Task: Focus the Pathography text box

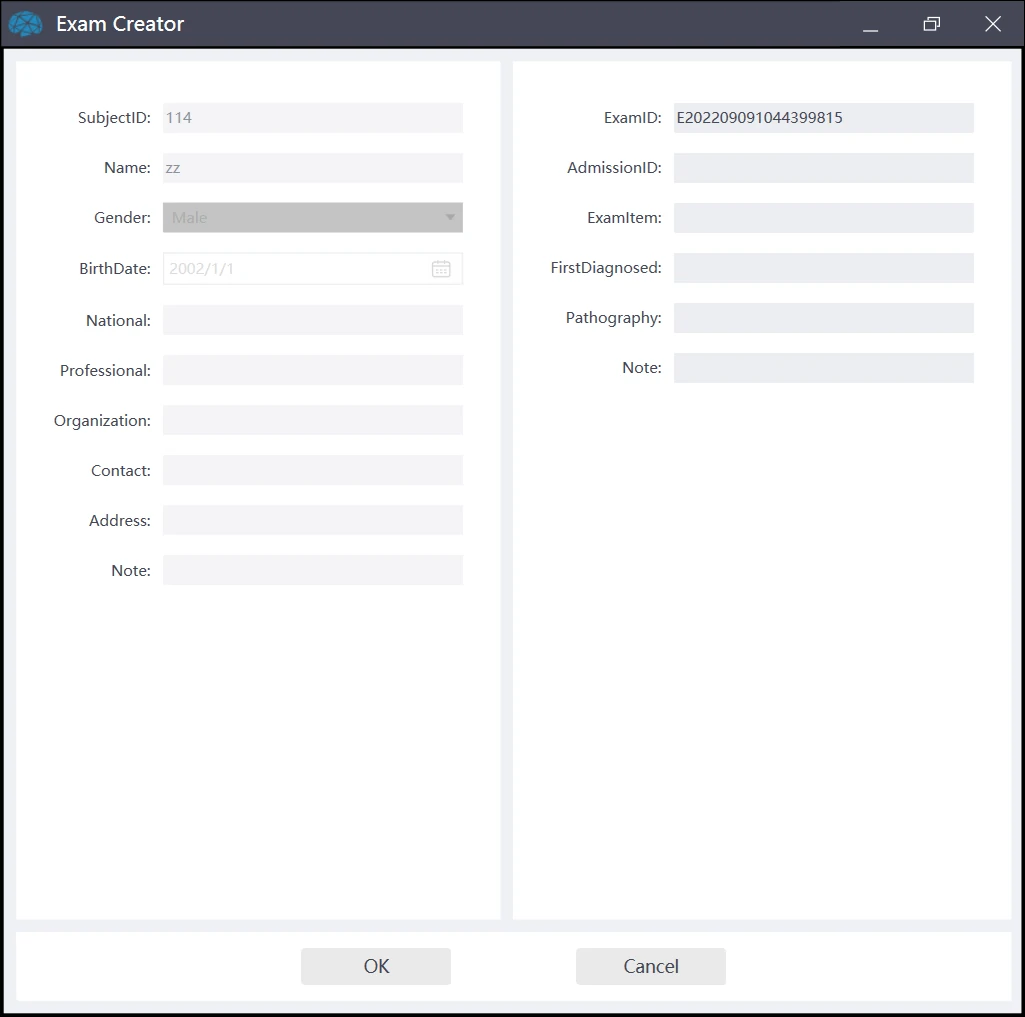Action: point(823,318)
